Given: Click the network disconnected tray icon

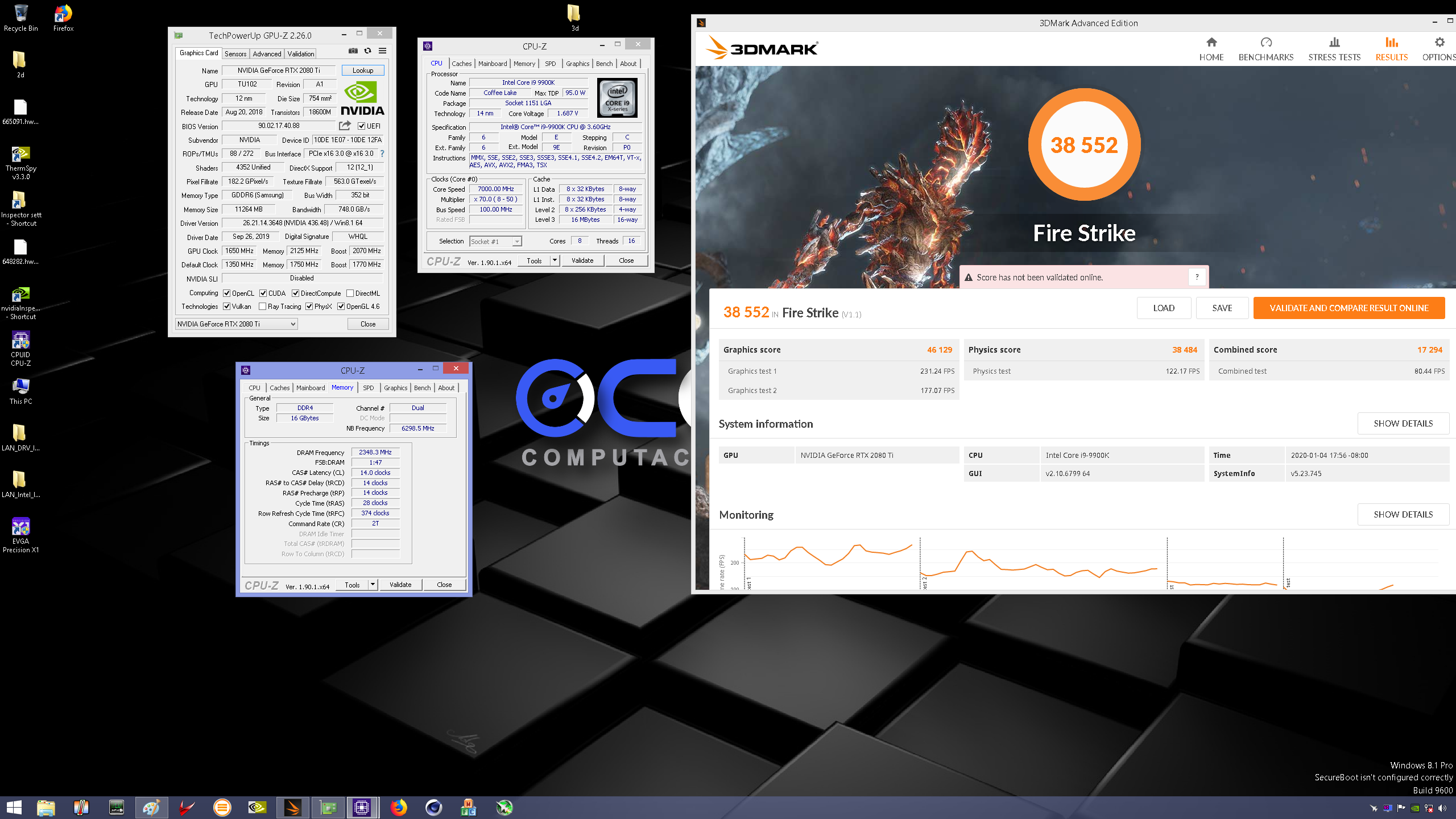Looking at the screenshot, I should point(1429,808).
